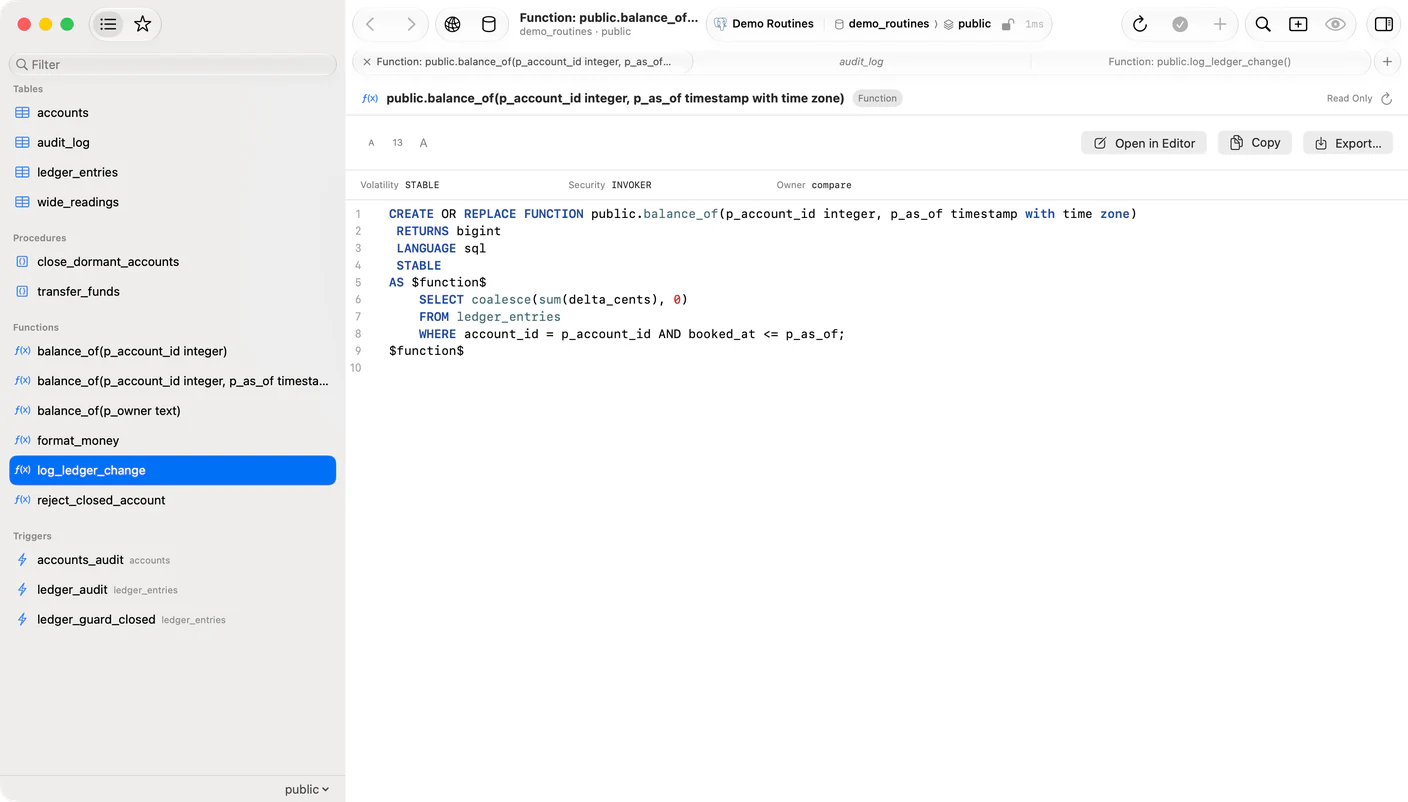Switch to the audit_log tab
This screenshot has width=1408, height=802.
(x=861, y=62)
